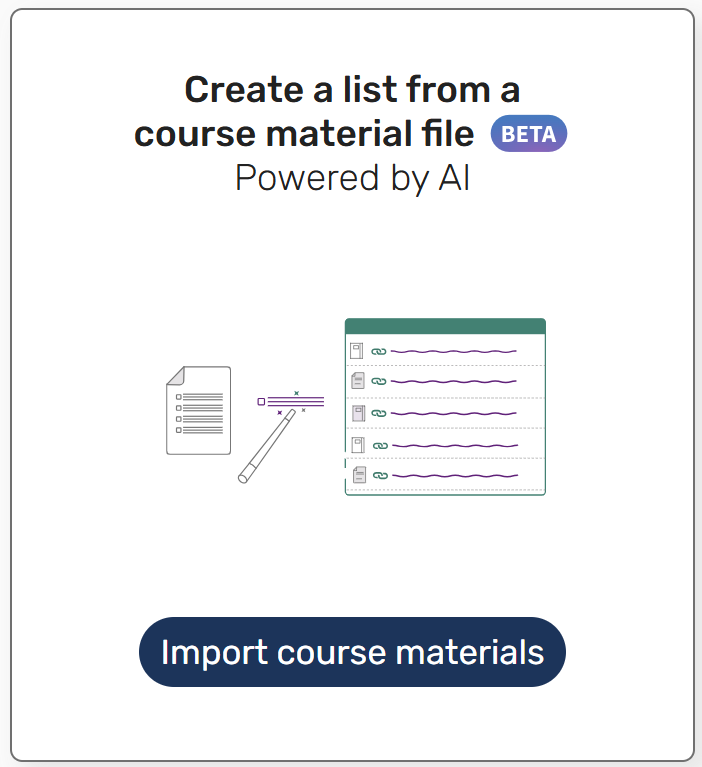The height and width of the screenshot is (767, 702).
Task: Click the chain link icon in the fourth row
Action: tap(380, 446)
